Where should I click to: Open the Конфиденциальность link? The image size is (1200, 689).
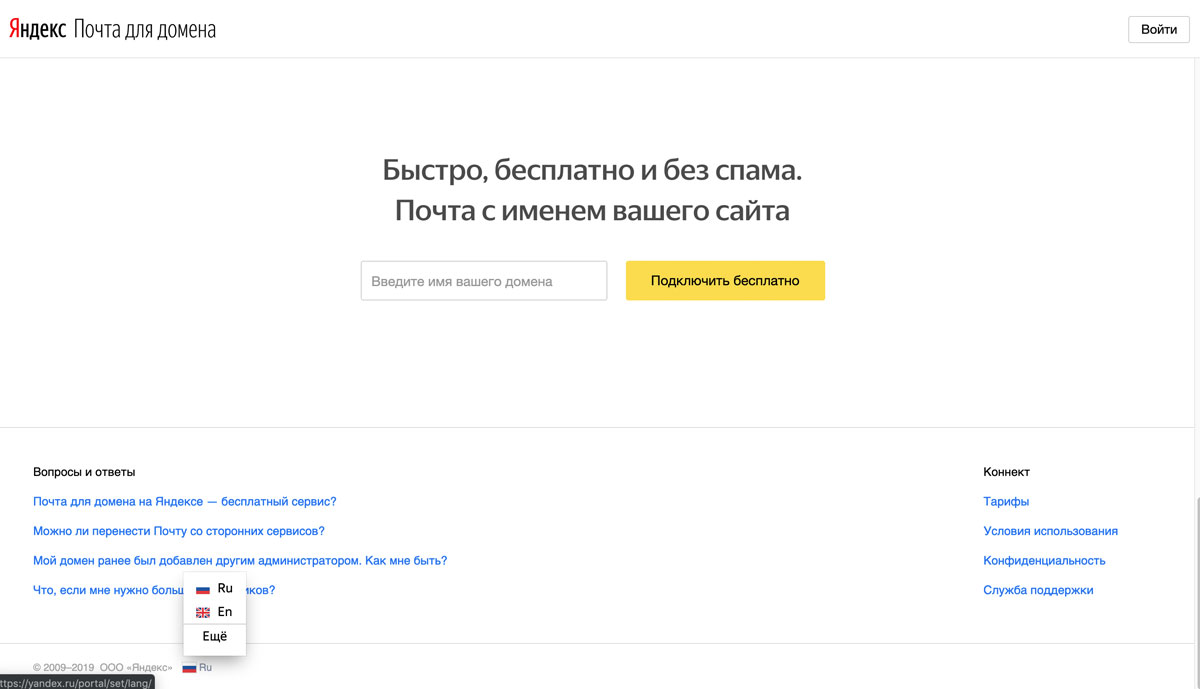pos(1045,560)
